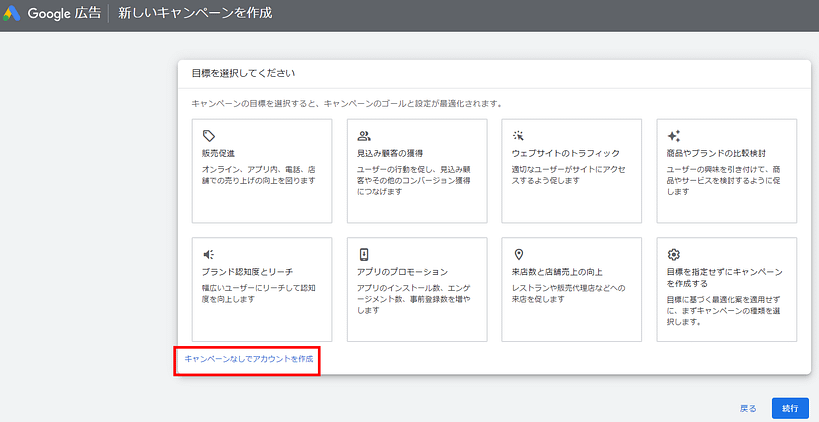Click the price tag icon for 販売促進
Viewport: 819px width, 422px height.
208,135
